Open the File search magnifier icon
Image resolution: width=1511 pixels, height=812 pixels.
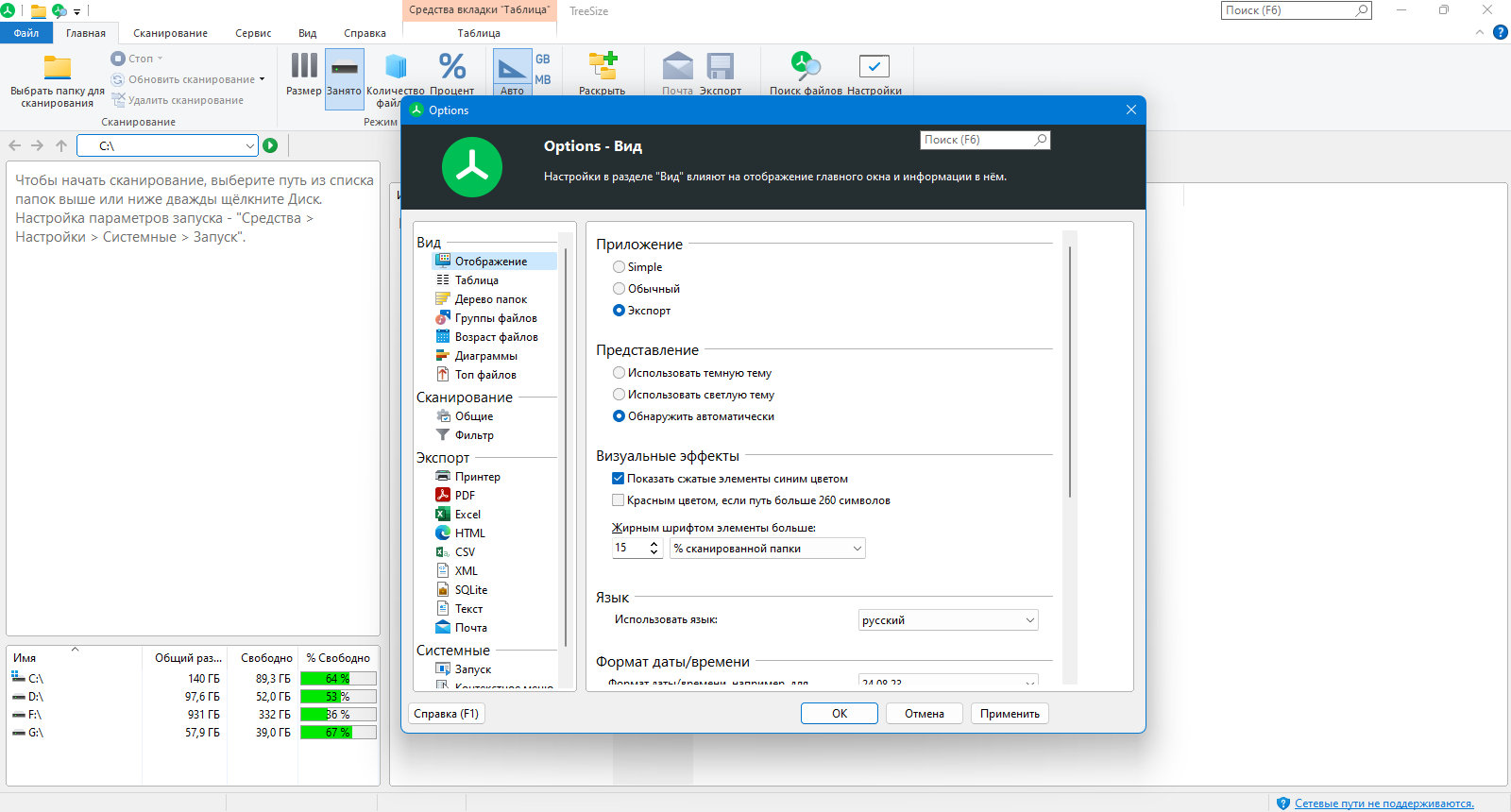pos(806,66)
